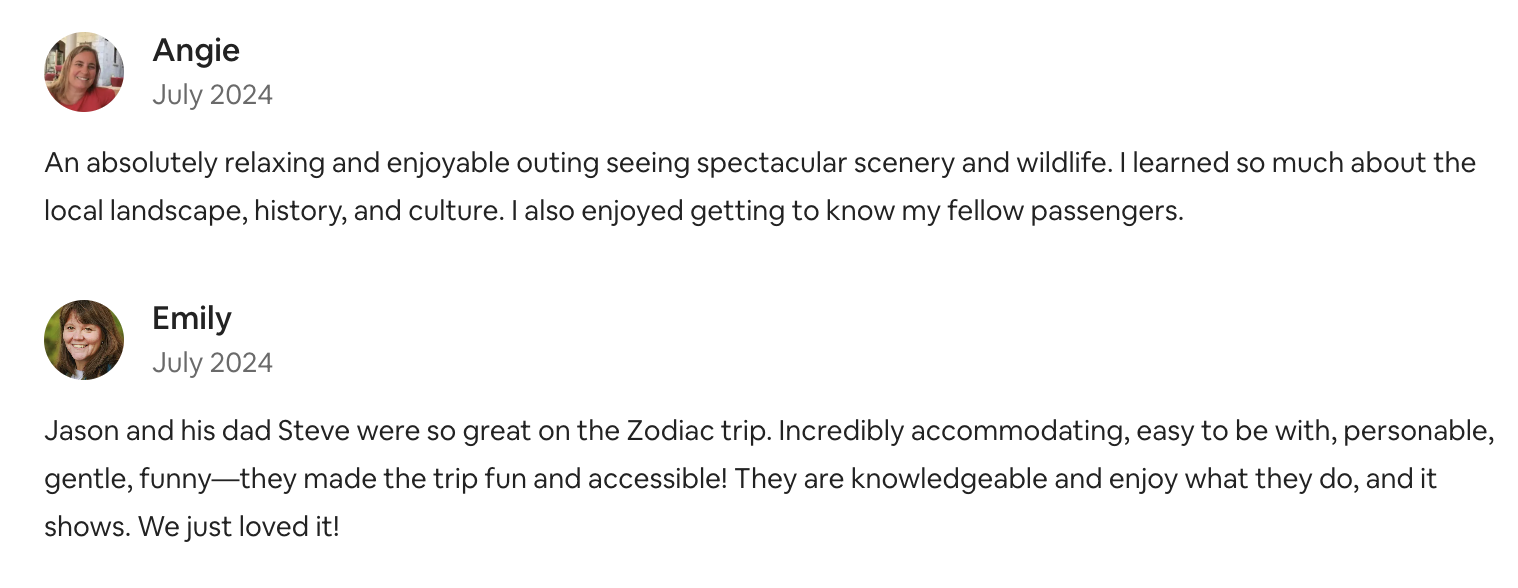The width and height of the screenshot is (1518, 588).
Task: Click the word "passengers" in Angie's review
Action: tap(1115, 211)
